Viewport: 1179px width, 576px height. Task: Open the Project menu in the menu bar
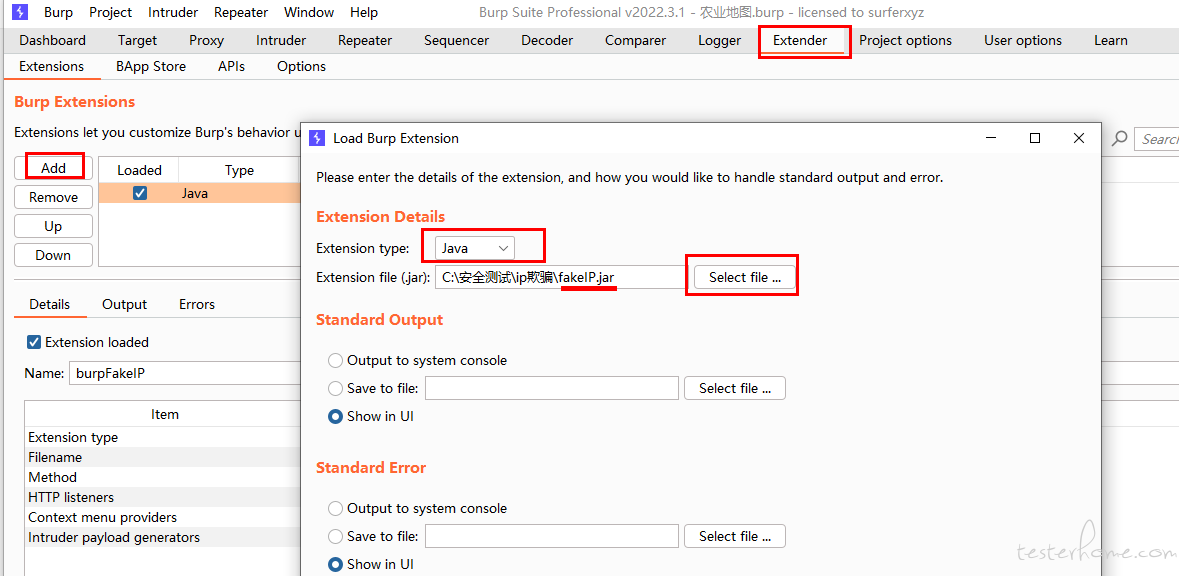(x=111, y=12)
